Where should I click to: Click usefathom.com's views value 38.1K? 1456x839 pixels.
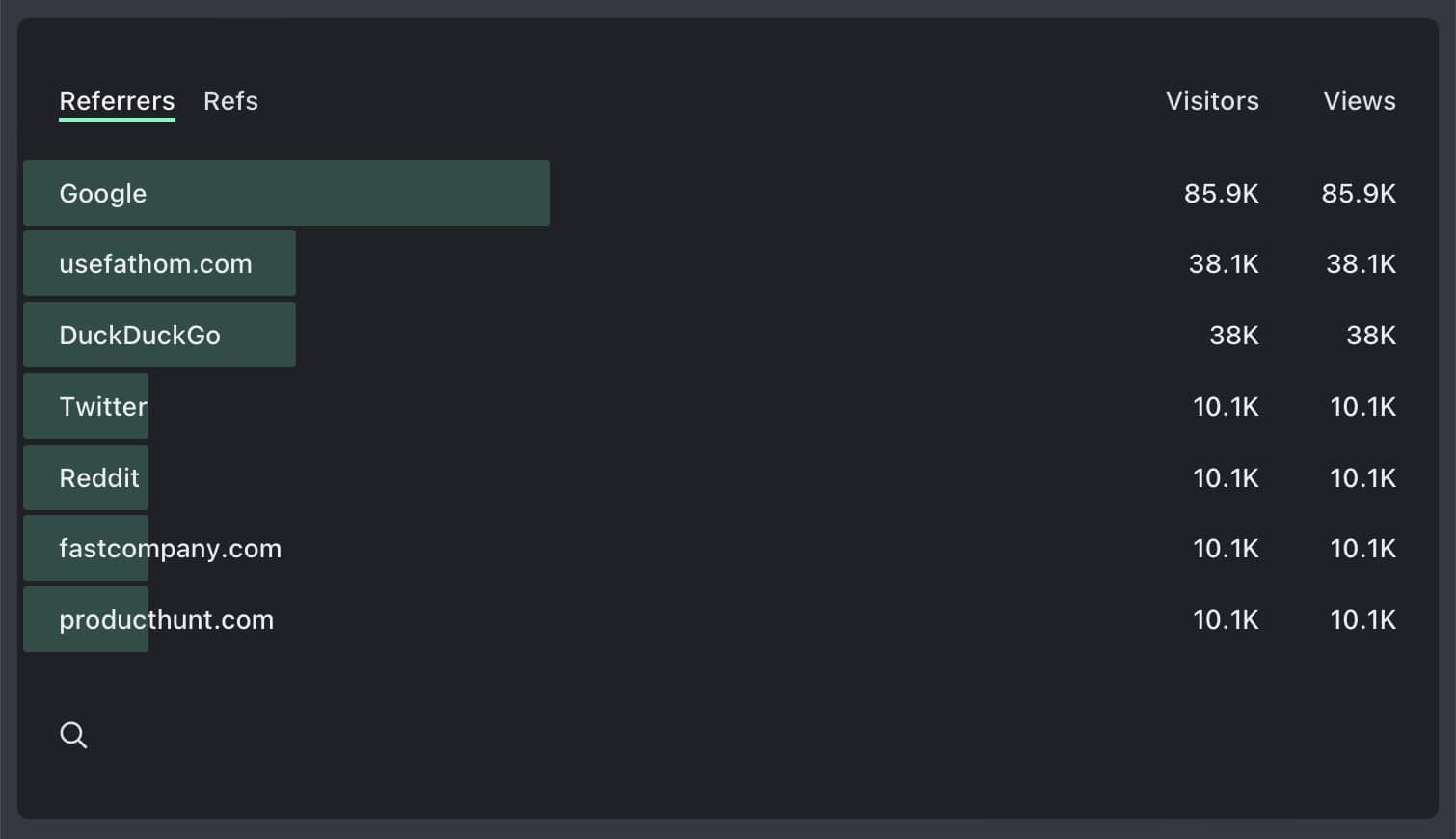(x=1362, y=263)
